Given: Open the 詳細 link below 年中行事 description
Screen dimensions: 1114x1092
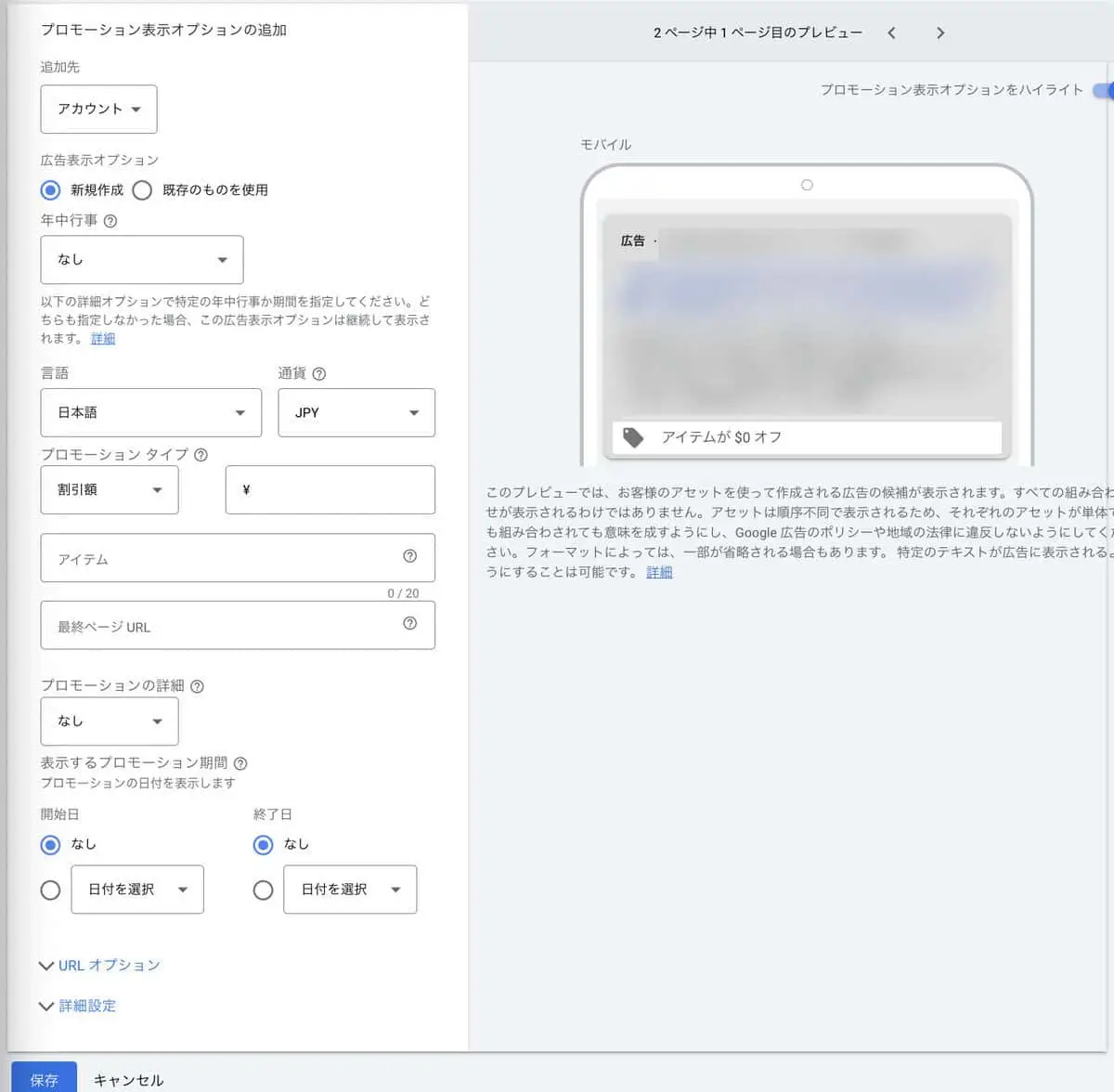Looking at the screenshot, I should (102, 339).
